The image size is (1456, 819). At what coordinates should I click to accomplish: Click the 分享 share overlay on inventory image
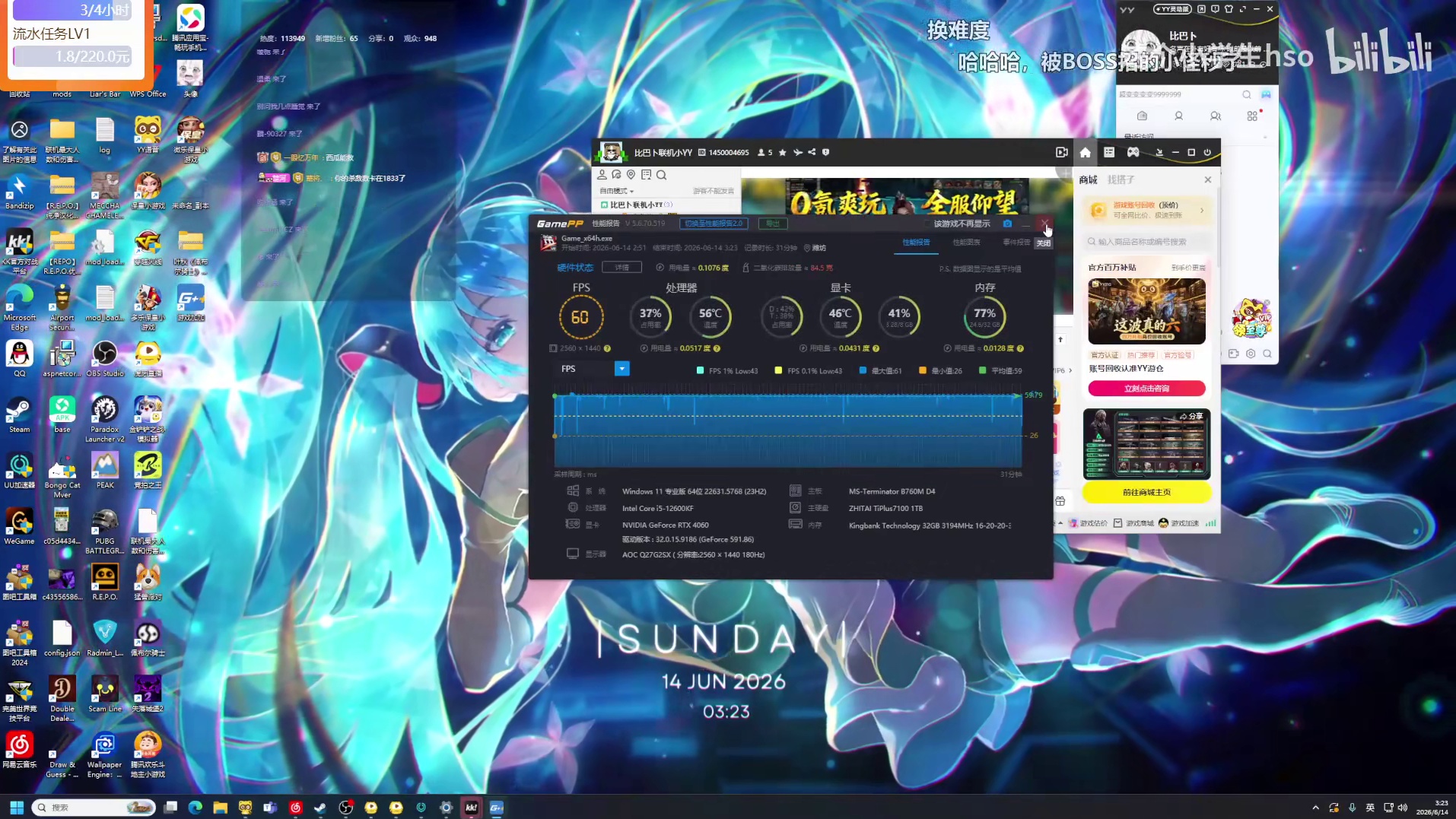click(x=1191, y=416)
